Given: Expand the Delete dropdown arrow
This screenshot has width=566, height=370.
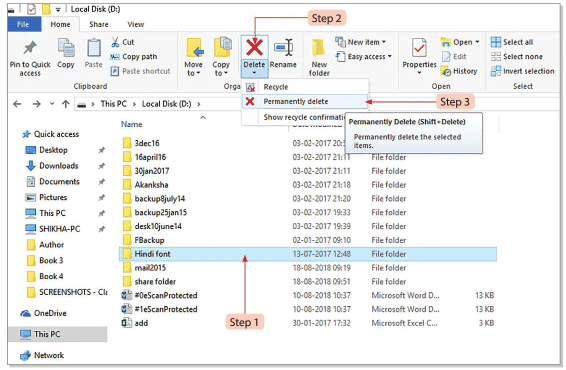Looking at the screenshot, I should 254,73.
